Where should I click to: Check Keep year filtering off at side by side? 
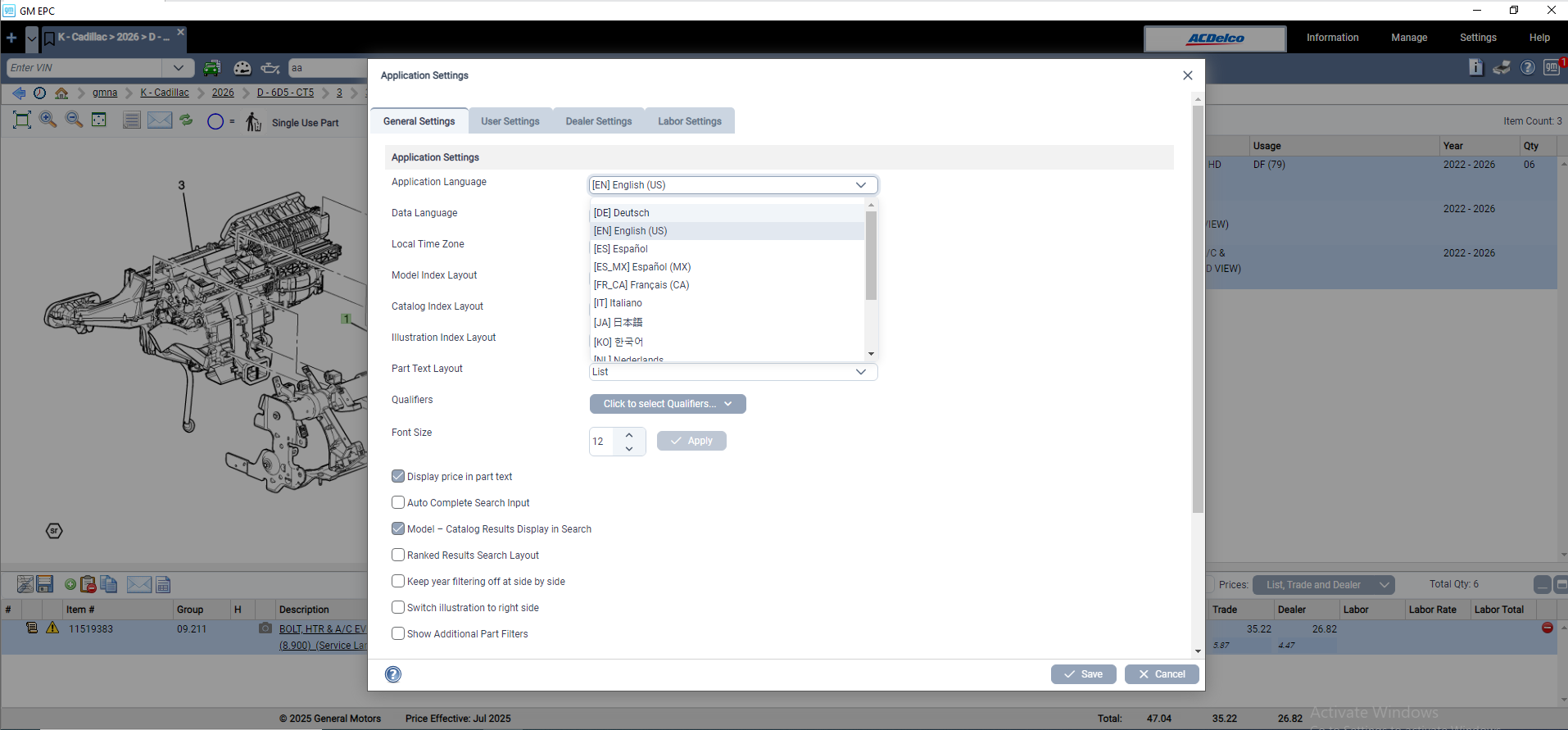coord(398,581)
